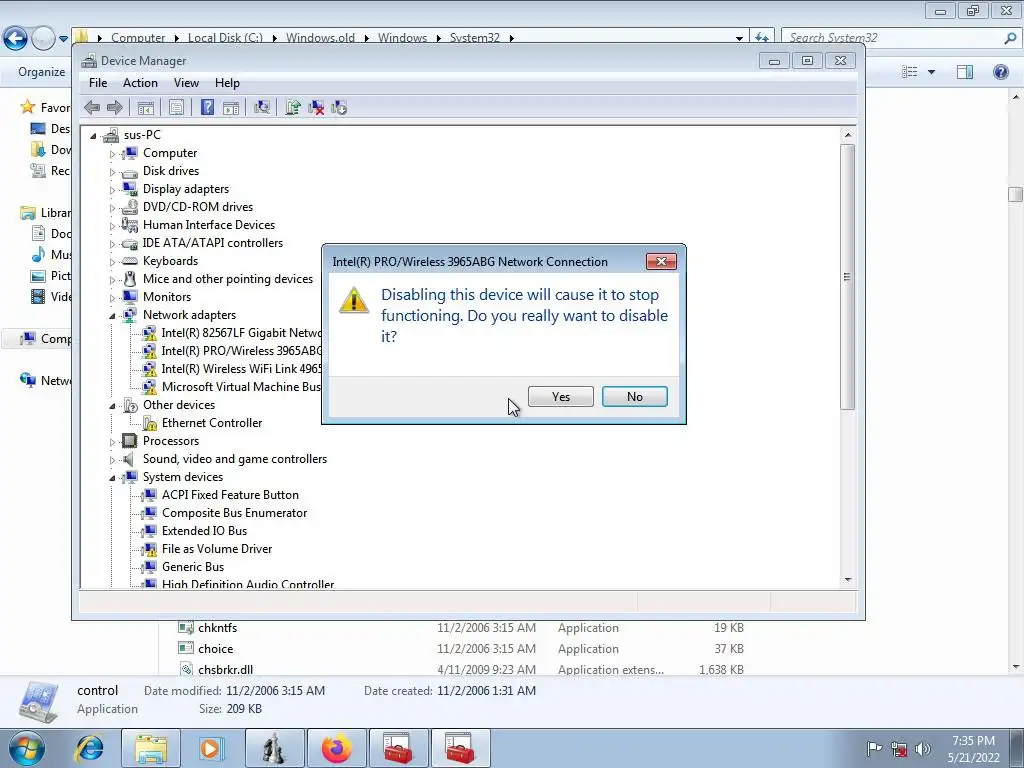Open Explorer change view dropdown arrow

(x=931, y=72)
